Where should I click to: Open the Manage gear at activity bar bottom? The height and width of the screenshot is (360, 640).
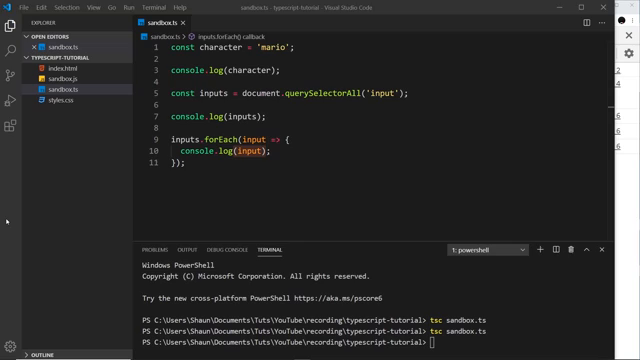[10, 347]
